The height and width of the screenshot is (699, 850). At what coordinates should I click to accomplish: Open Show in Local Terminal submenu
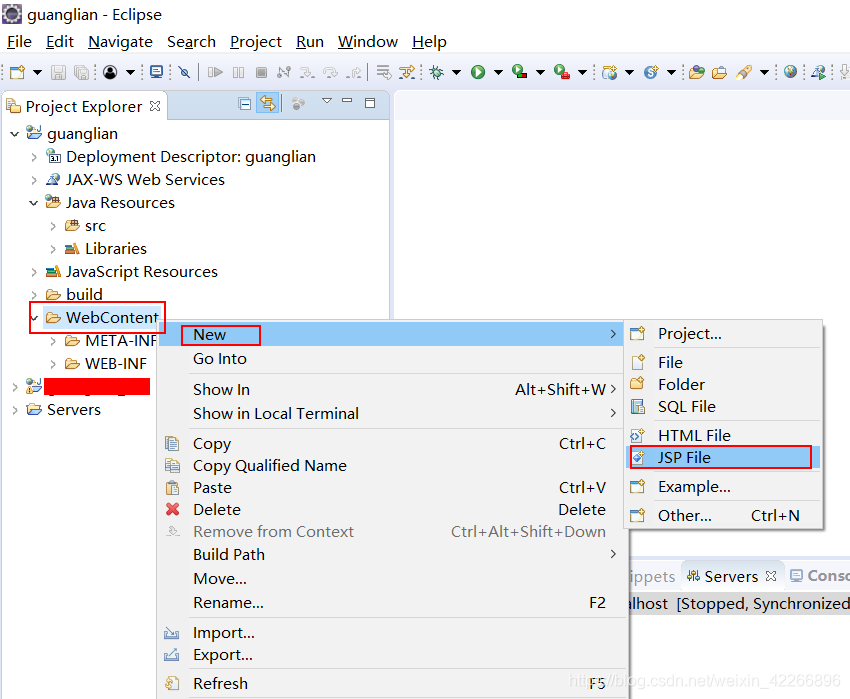(391, 414)
